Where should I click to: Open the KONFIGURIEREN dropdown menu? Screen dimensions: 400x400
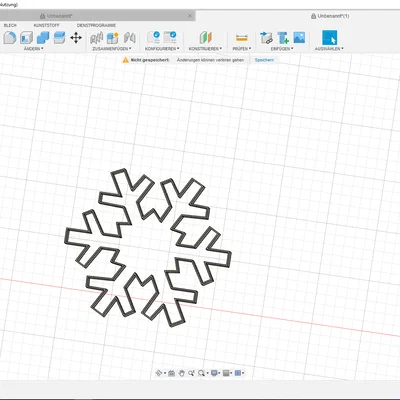(162, 49)
